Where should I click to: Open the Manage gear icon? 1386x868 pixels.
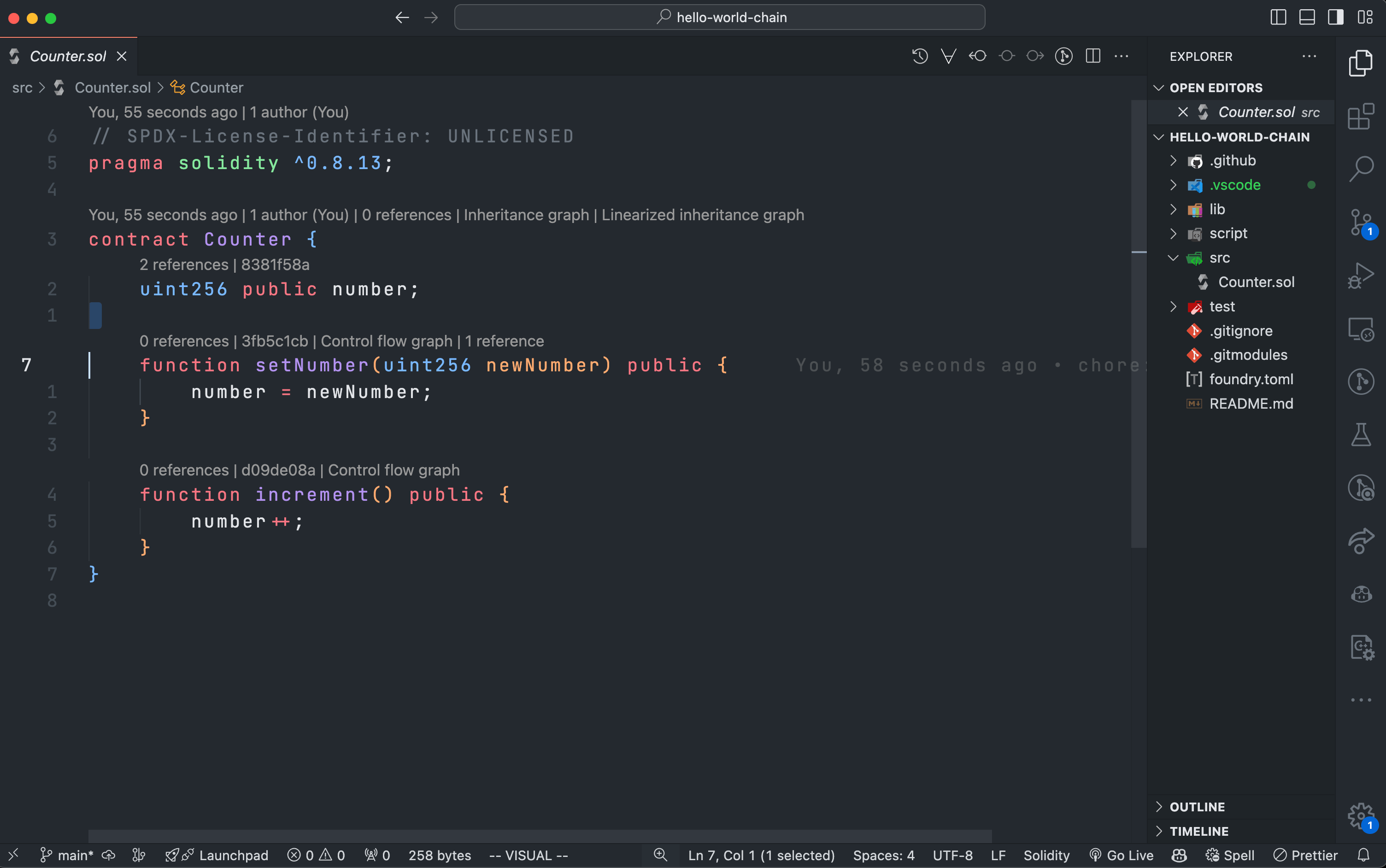1361,816
